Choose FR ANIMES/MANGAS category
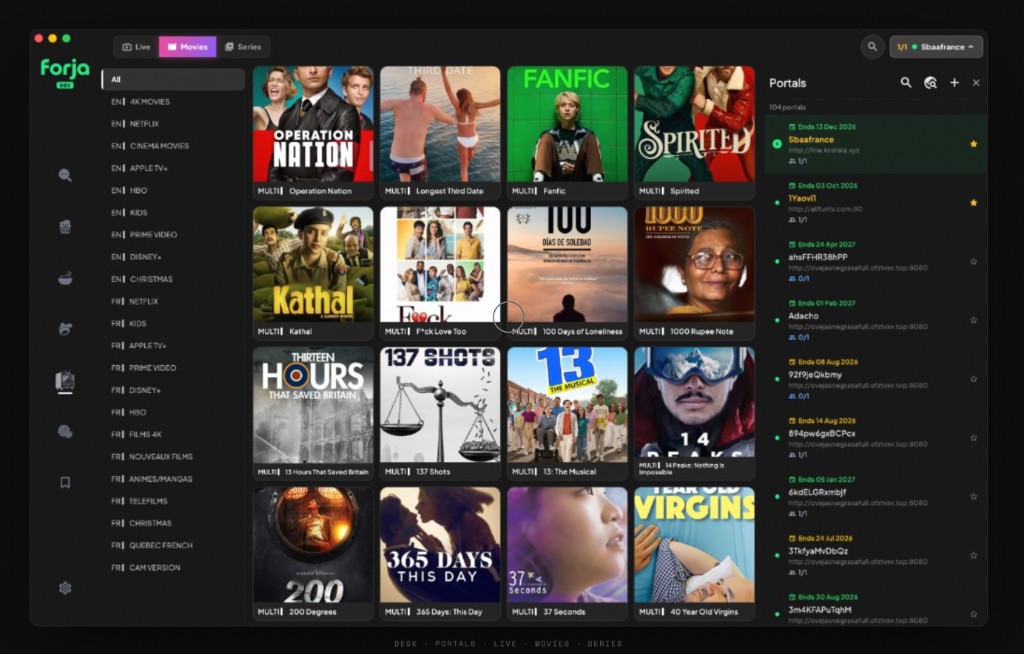The image size is (1024, 654). tap(173, 479)
